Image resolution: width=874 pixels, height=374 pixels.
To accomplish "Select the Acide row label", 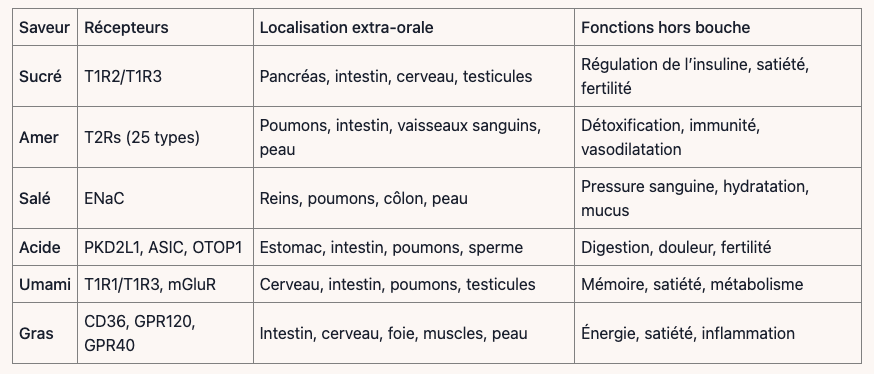I will (40, 247).
